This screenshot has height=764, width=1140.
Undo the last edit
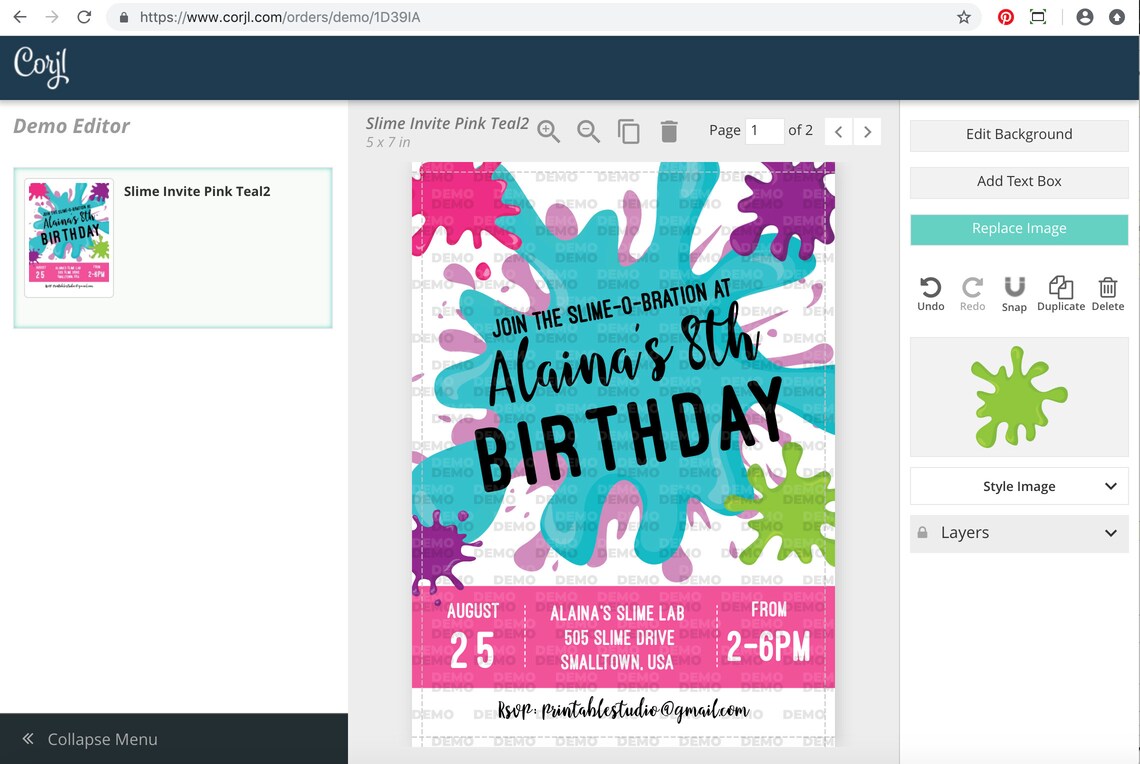point(930,291)
